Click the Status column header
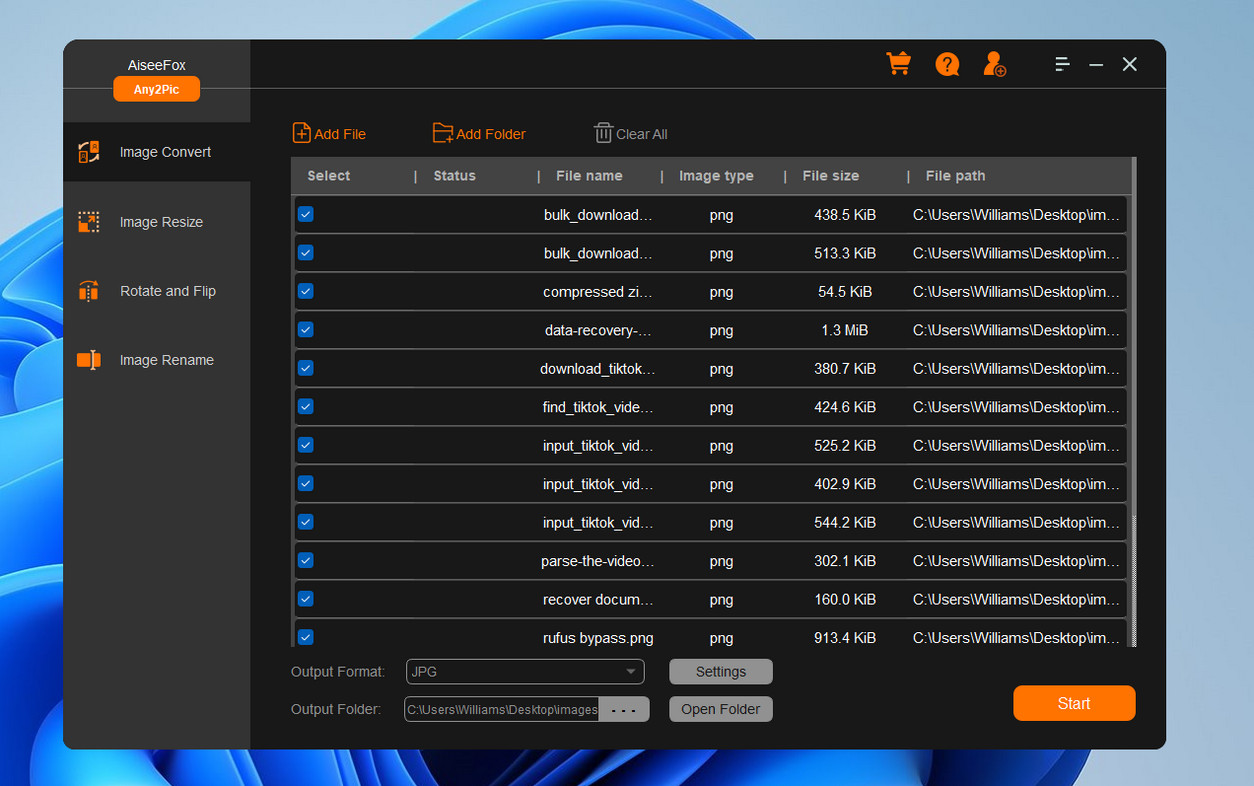 point(455,176)
